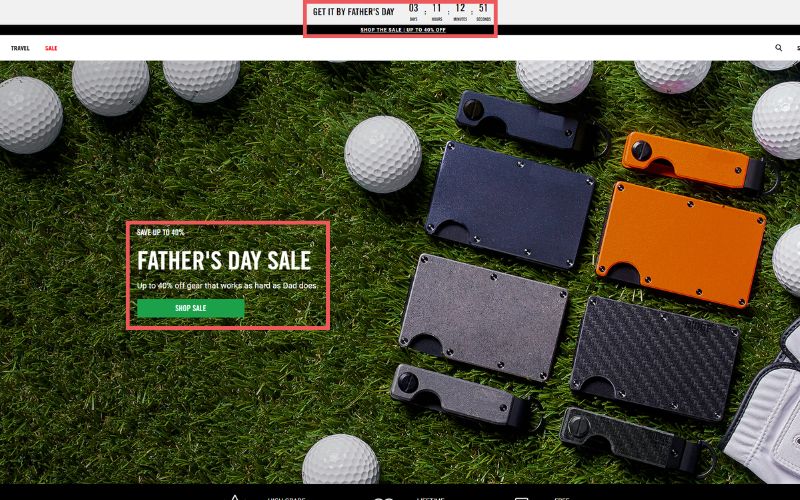The image size is (800, 500).
Task: Click the countdown days value 03
Action: coord(413,8)
